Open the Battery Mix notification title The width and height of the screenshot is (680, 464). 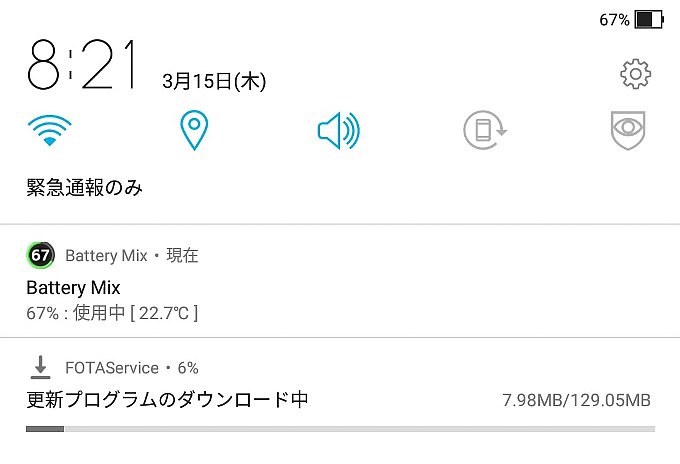tap(73, 288)
